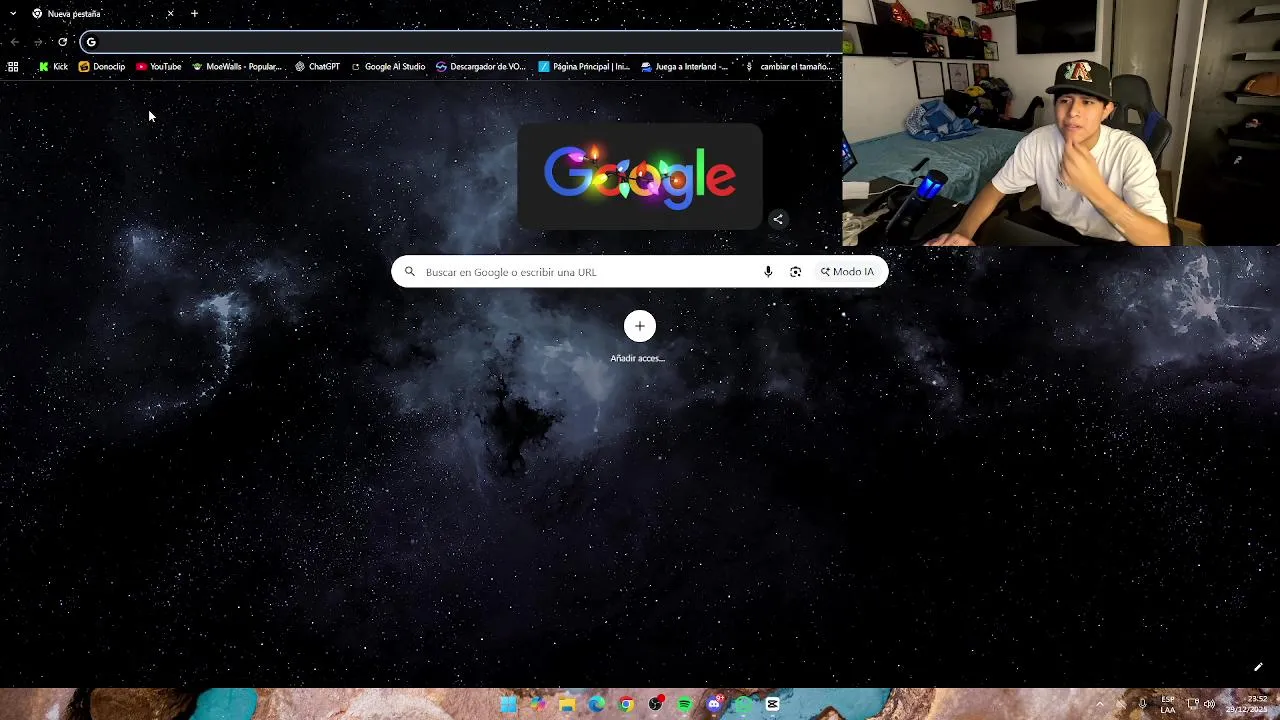The image size is (1280, 720).
Task: Focus the Chrome address bar
Action: click(x=462, y=42)
